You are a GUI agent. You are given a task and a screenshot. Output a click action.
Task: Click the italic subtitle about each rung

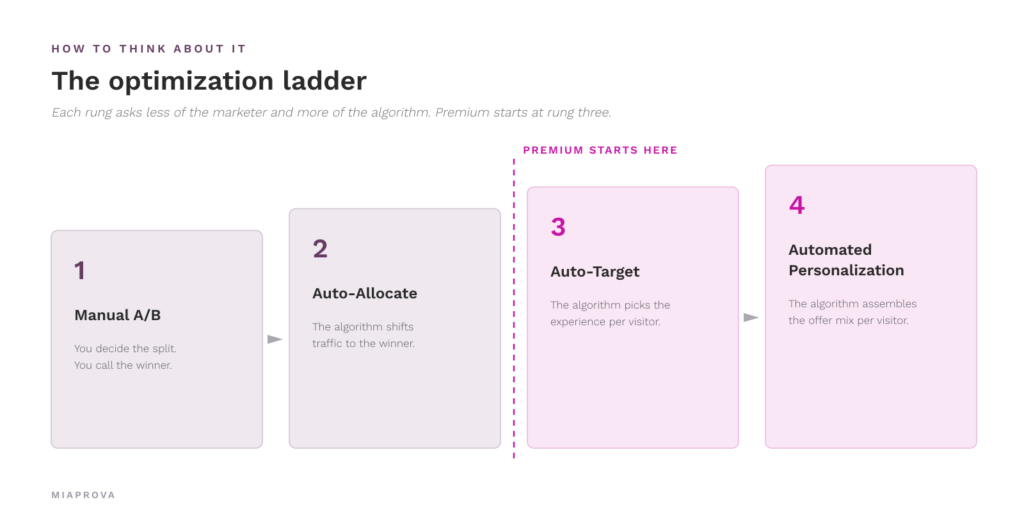pos(332,112)
